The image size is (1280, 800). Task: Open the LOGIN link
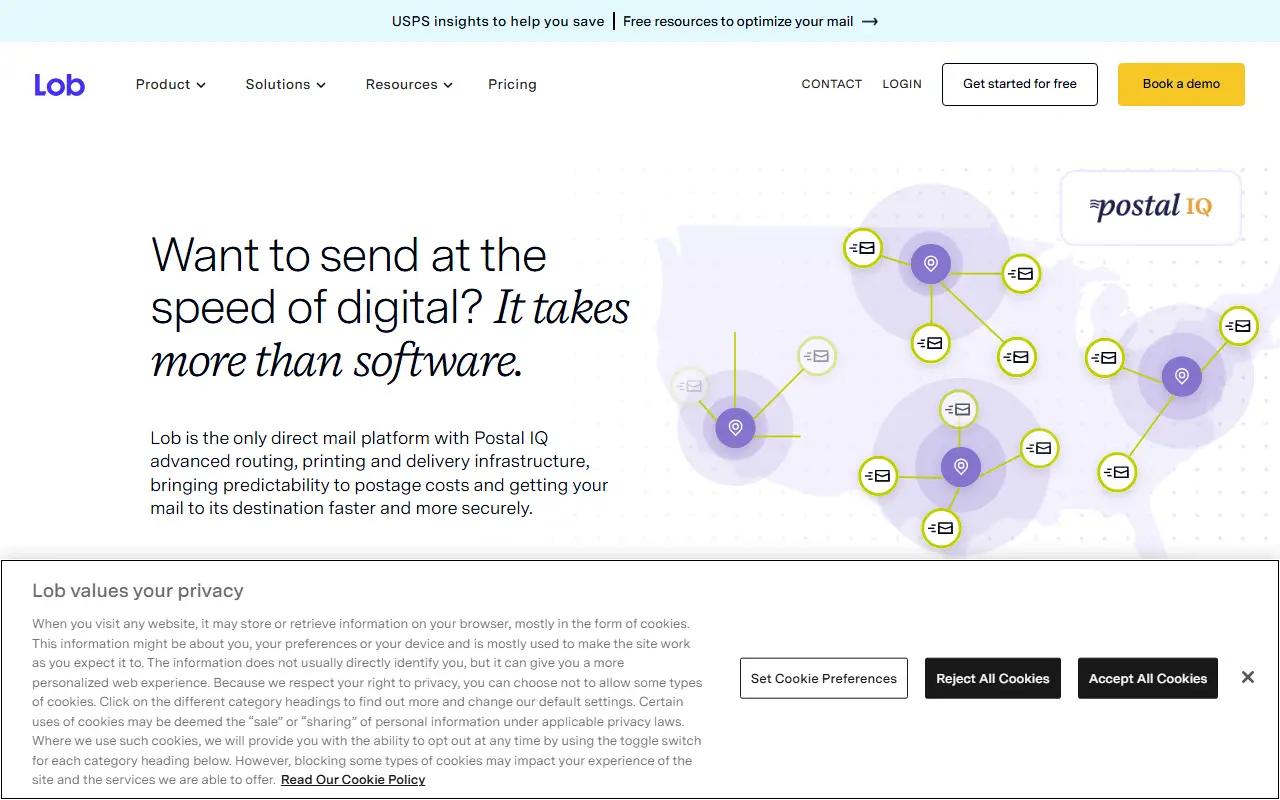click(902, 84)
